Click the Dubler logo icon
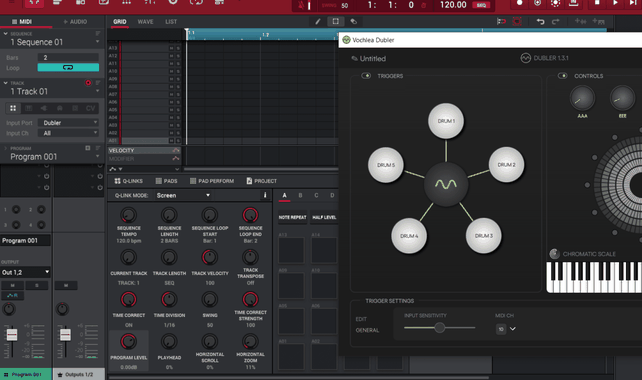642x380 pixels. 525,58
